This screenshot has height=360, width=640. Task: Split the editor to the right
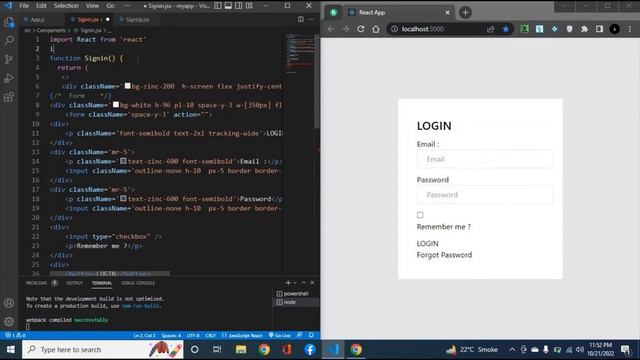(x=300, y=19)
